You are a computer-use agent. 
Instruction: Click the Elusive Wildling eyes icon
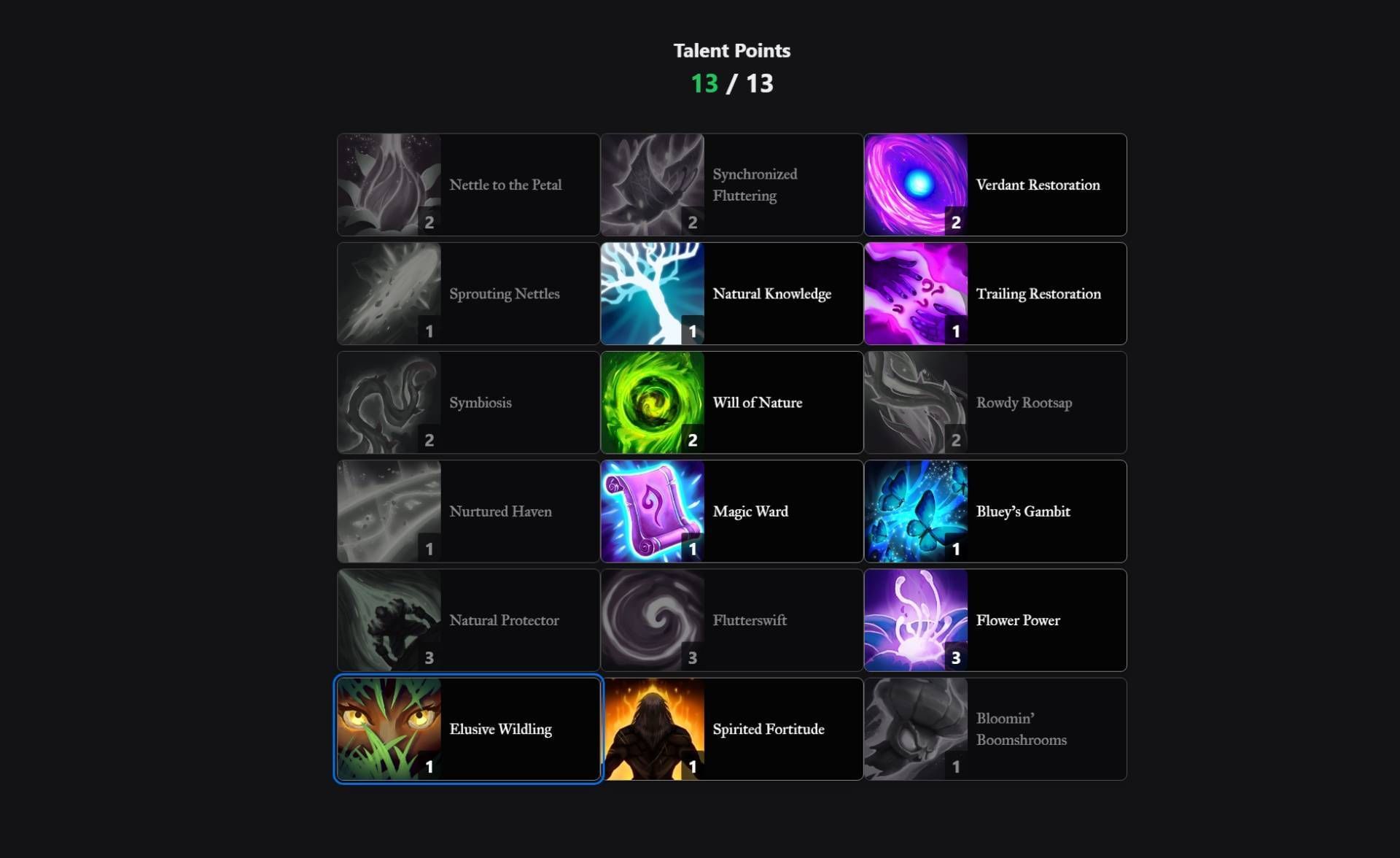tap(389, 729)
